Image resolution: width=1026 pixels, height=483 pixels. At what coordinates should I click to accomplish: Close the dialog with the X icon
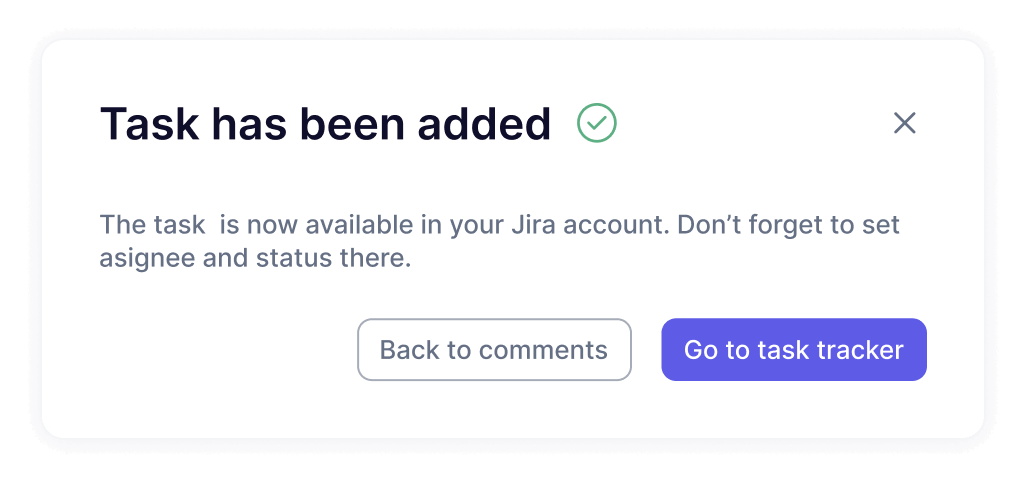(x=904, y=123)
